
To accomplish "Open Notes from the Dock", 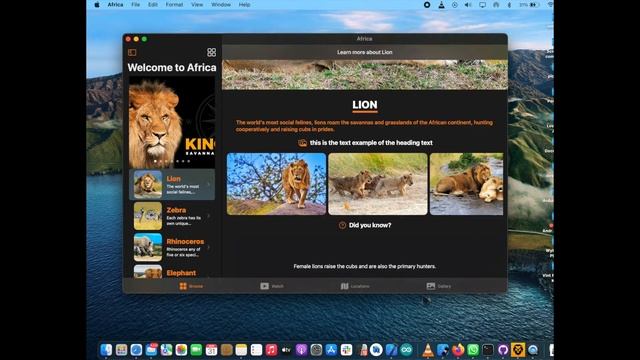I will (x=241, y=350).
